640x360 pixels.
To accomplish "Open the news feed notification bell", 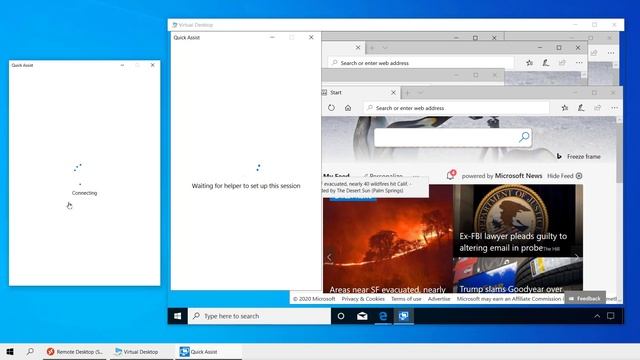I will [450, 175].
